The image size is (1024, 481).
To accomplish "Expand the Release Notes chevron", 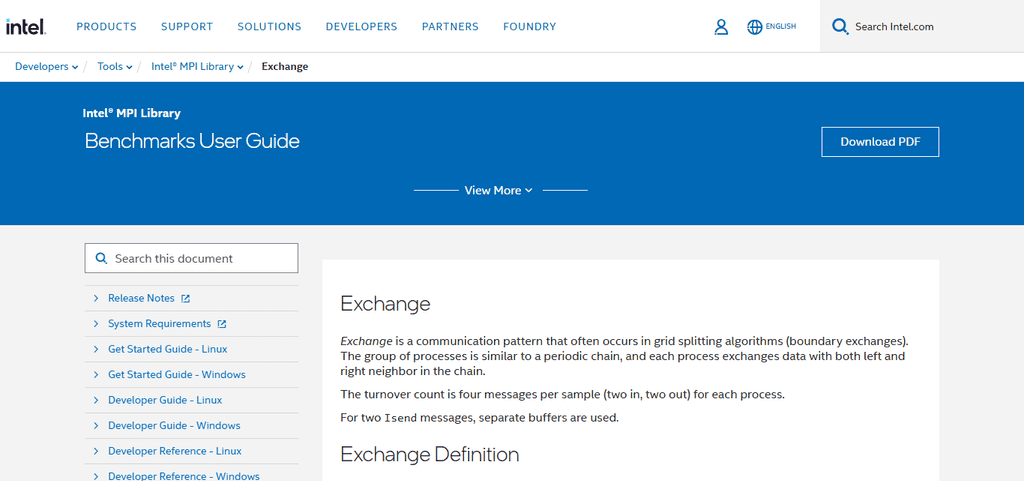I will click(x=96, y=298).
